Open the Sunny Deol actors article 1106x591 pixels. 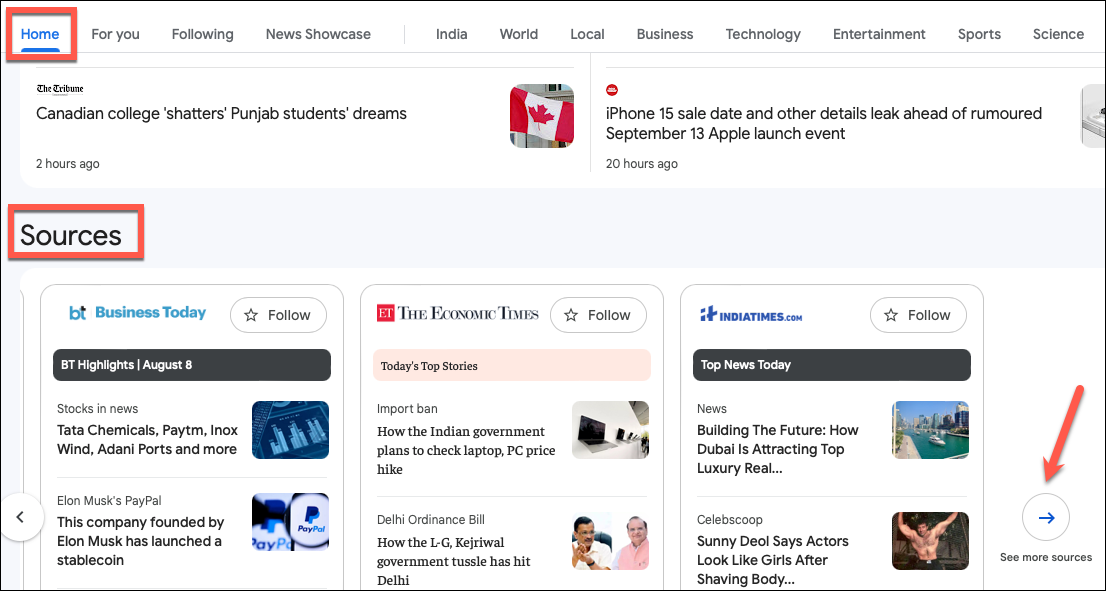772,560
